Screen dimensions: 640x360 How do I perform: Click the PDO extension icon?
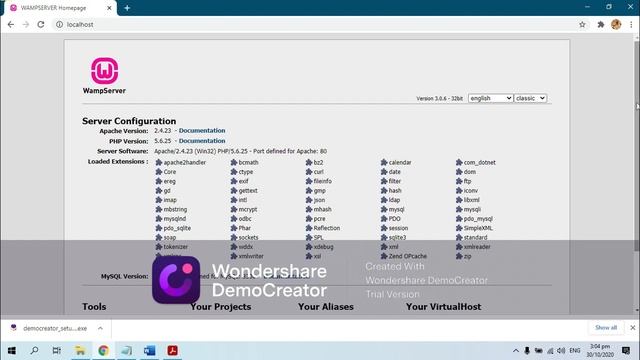click(x=384, y=219)
